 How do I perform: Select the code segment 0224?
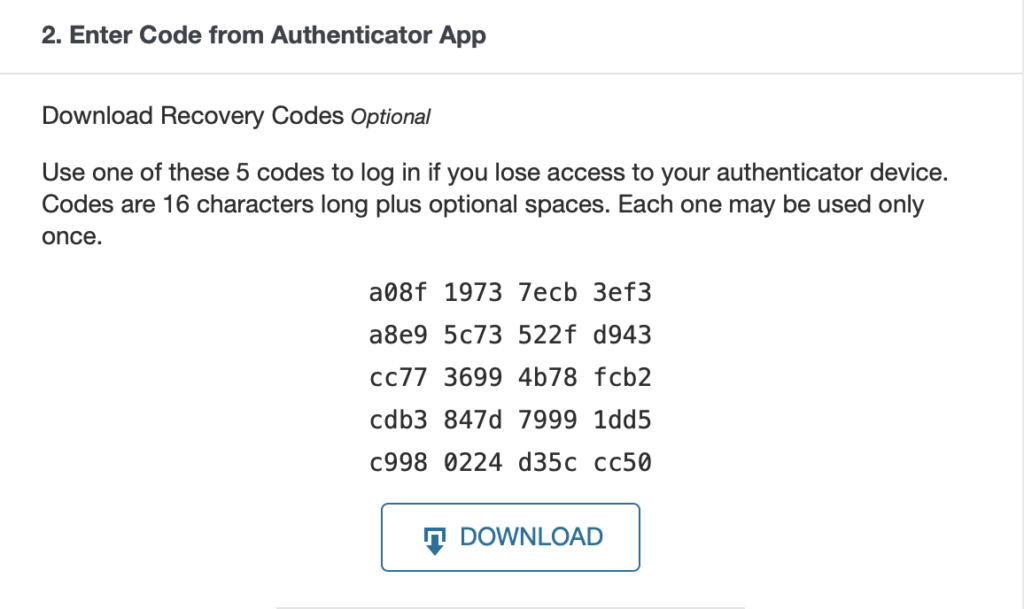tap(472, 463)
